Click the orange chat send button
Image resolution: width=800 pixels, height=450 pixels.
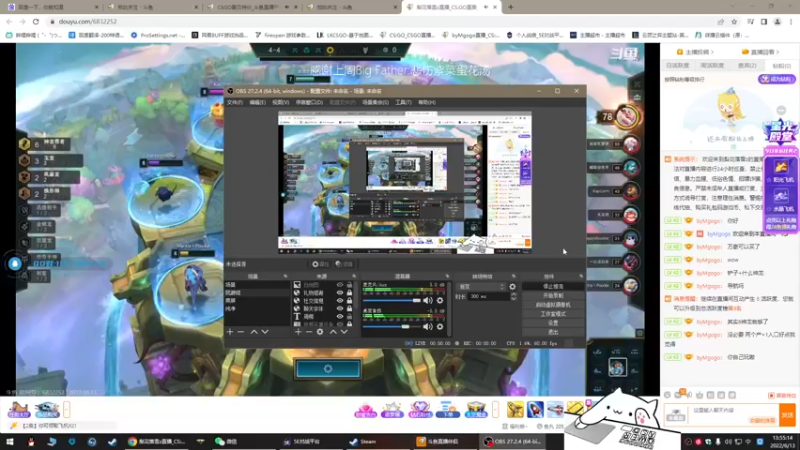coord(787,415)
